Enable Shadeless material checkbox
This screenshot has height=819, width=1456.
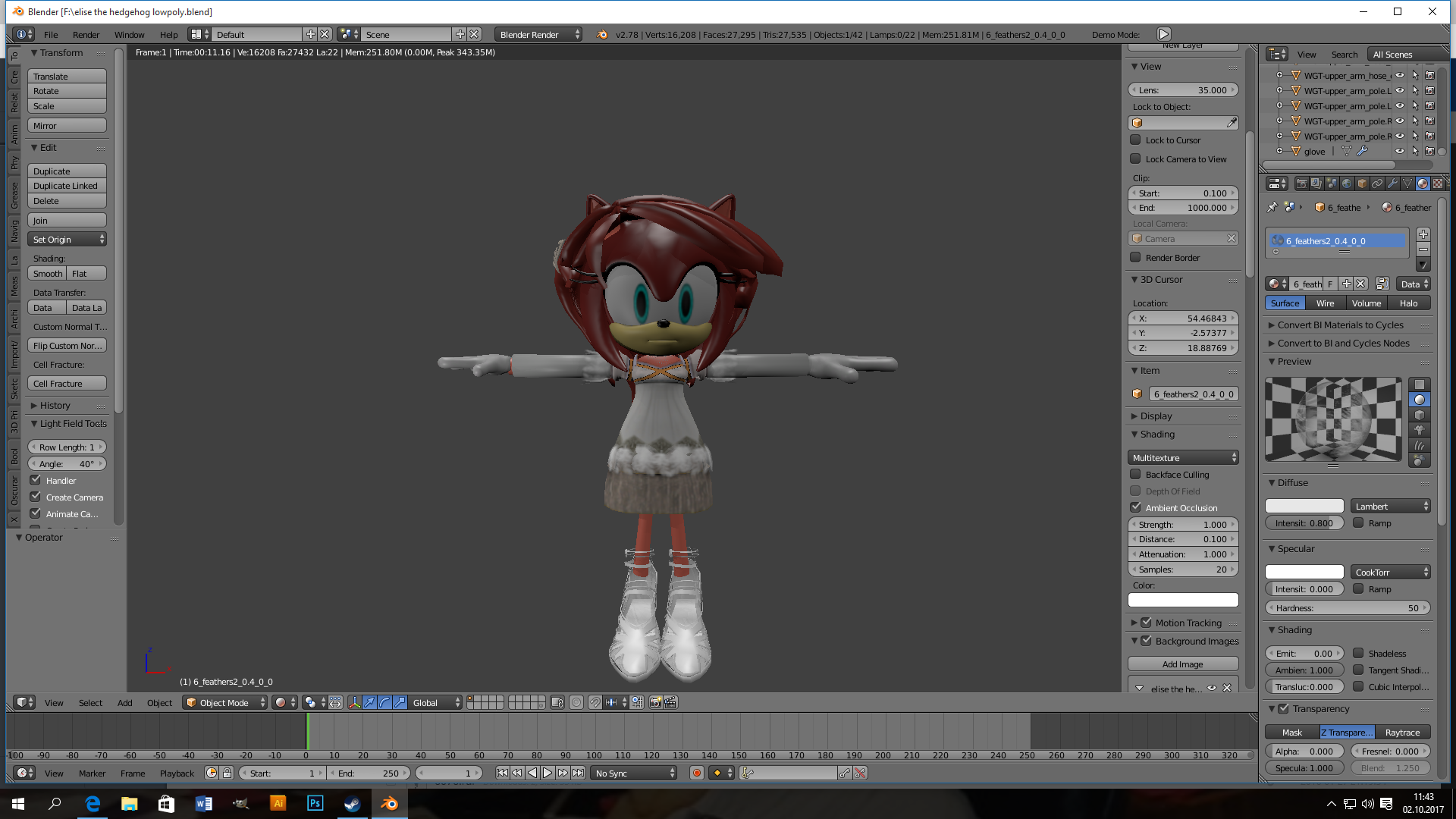pyautogui.click(x=1358, y=653)
